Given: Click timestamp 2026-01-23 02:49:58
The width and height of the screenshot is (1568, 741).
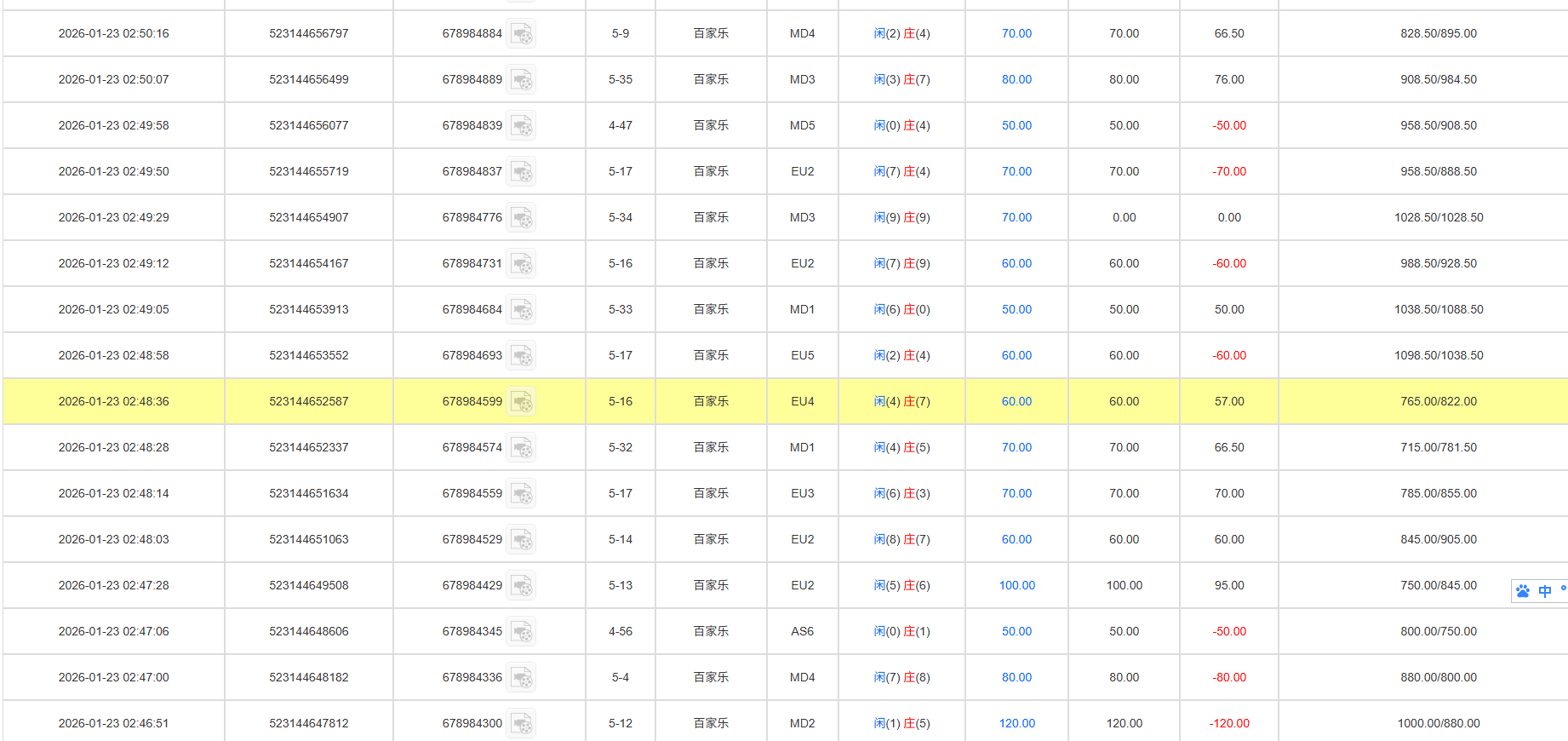Looking at the screenshot, I should (x=113, y=126).
